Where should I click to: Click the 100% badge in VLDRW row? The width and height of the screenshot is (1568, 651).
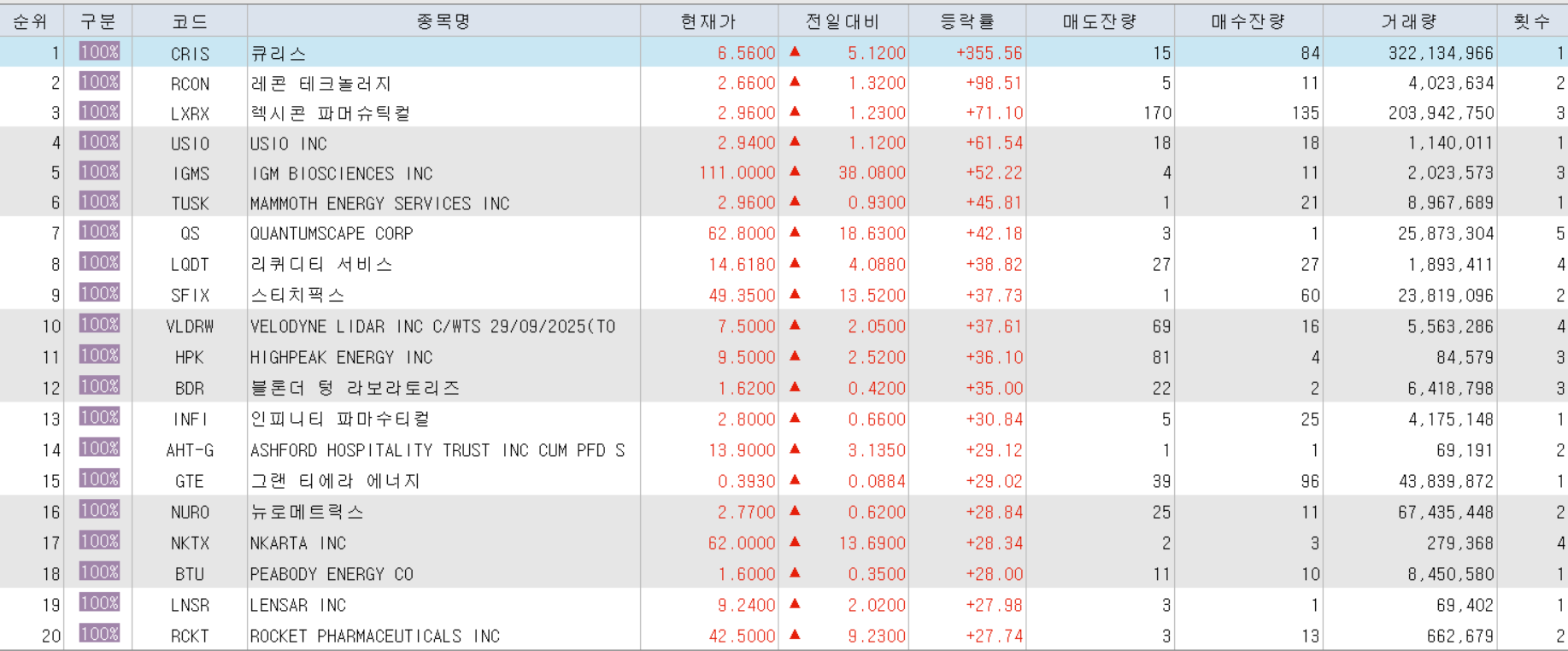click(x=99, y=325)
